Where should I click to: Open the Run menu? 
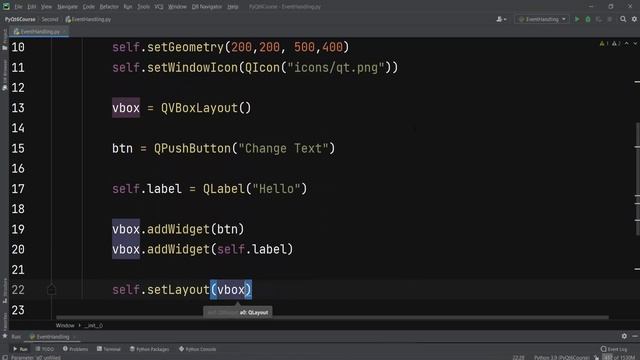[128, 7]
